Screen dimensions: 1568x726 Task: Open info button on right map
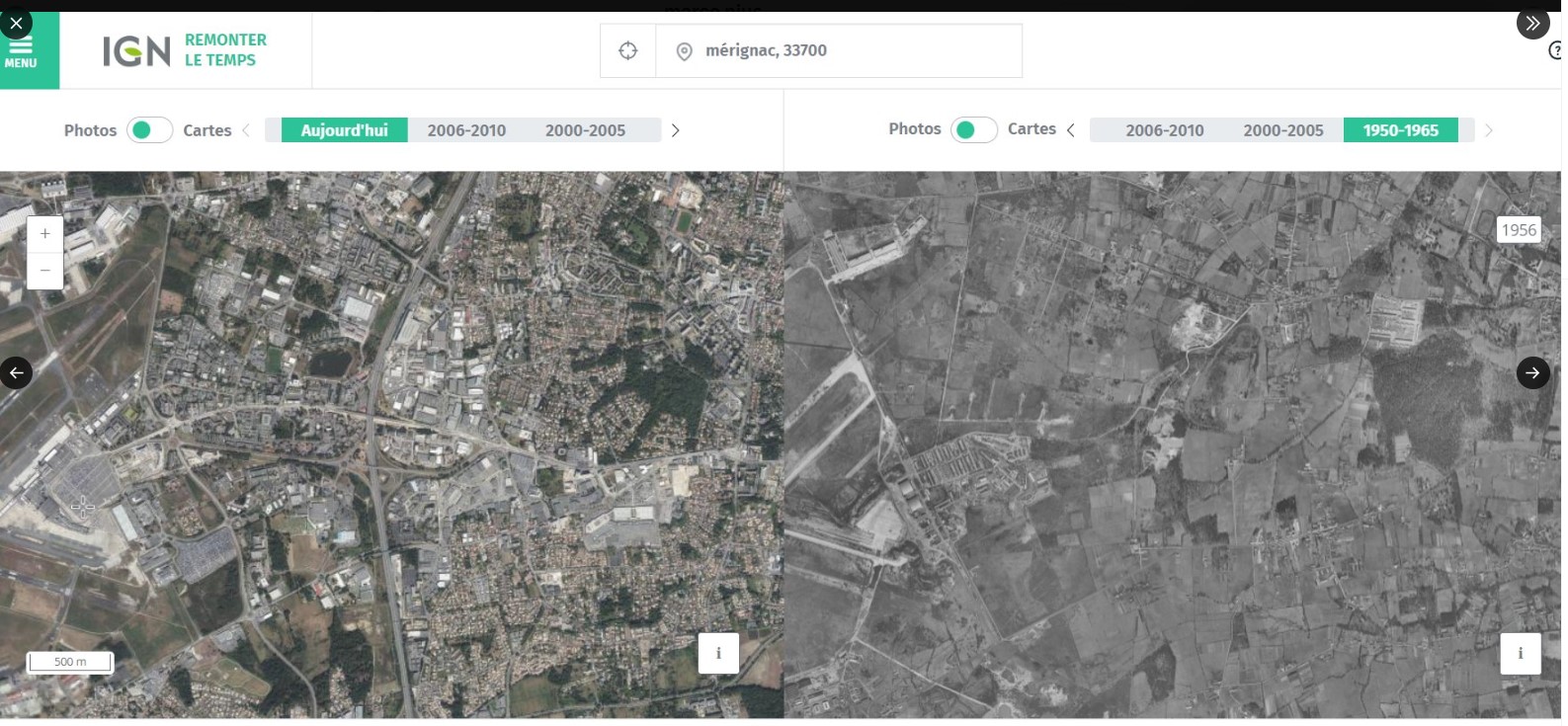(1520, 653)
